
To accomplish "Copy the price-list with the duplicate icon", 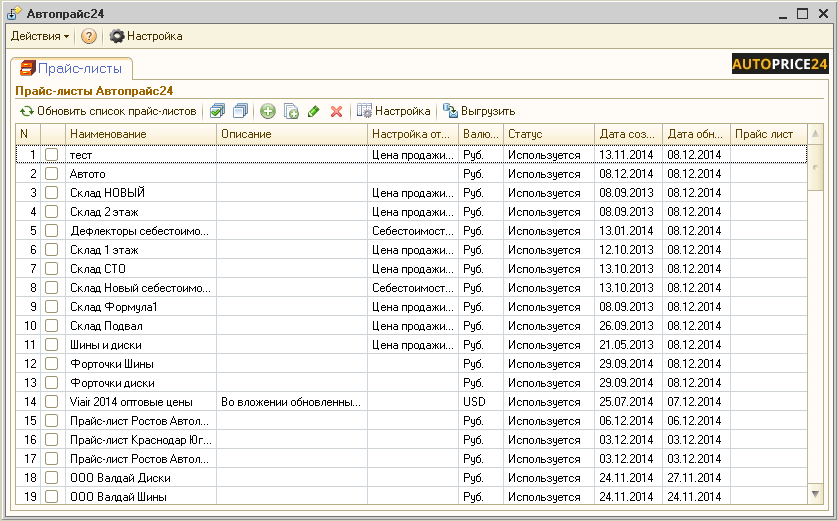I will 291,111.
